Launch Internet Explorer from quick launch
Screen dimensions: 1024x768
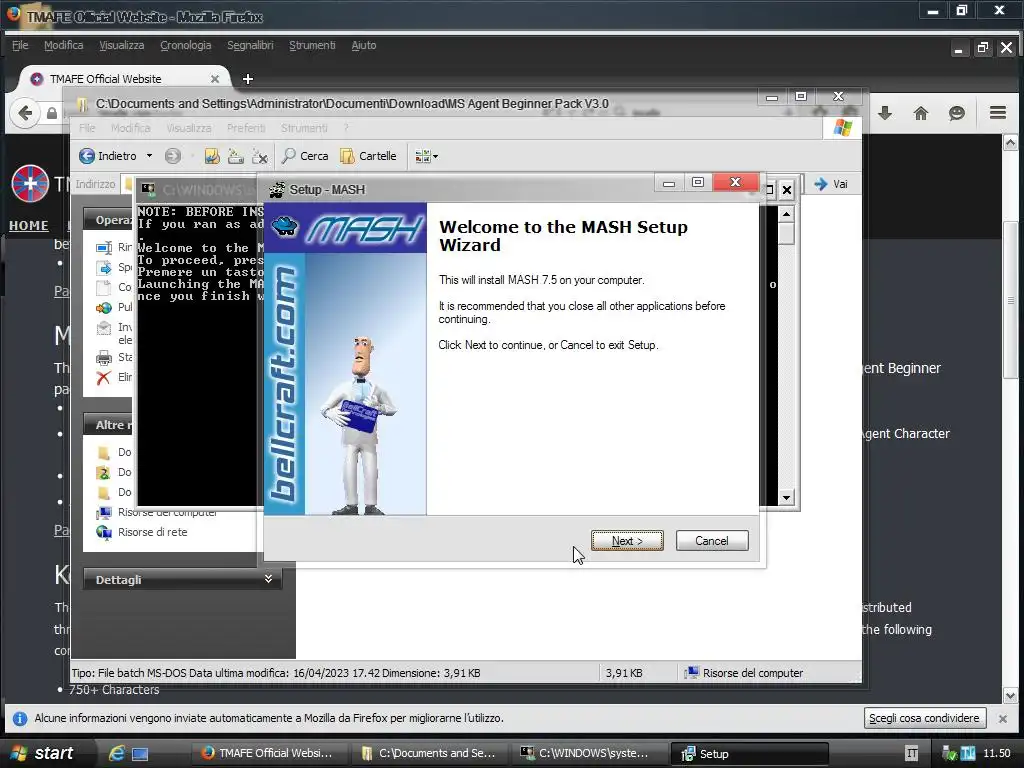pyautogui.click(x=117, y=753)
